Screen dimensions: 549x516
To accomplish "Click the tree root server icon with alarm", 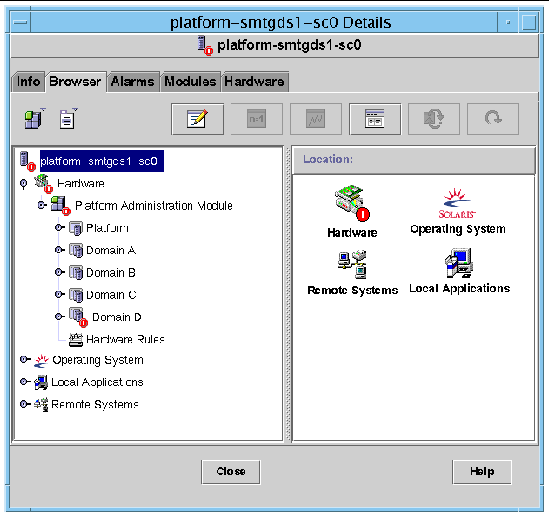I will point(27,161).
